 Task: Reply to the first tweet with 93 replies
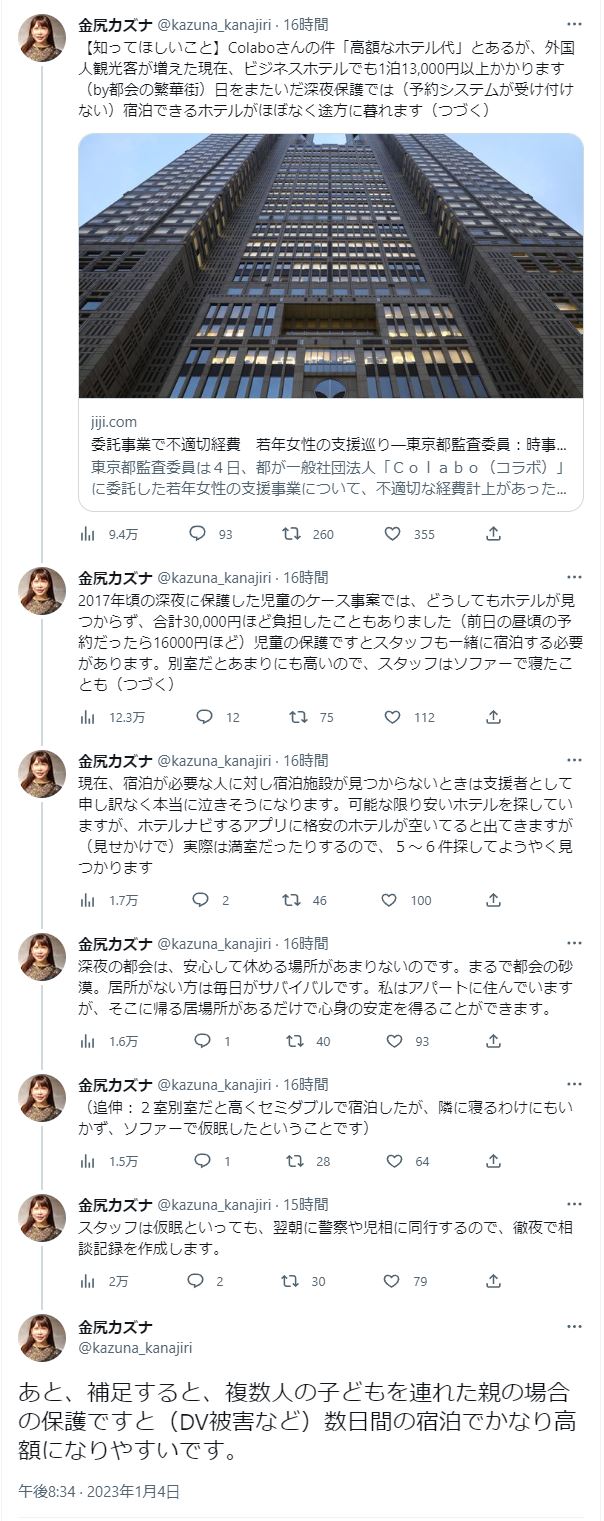click(x=197, y=534)
